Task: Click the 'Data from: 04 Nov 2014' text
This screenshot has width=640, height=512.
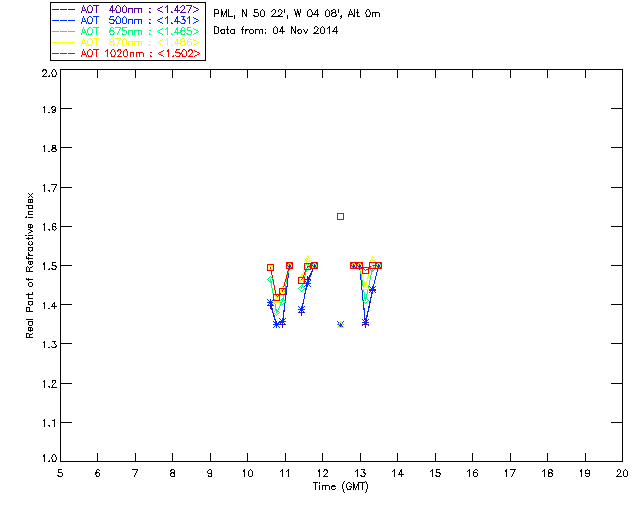Action: tap(276, 31)
